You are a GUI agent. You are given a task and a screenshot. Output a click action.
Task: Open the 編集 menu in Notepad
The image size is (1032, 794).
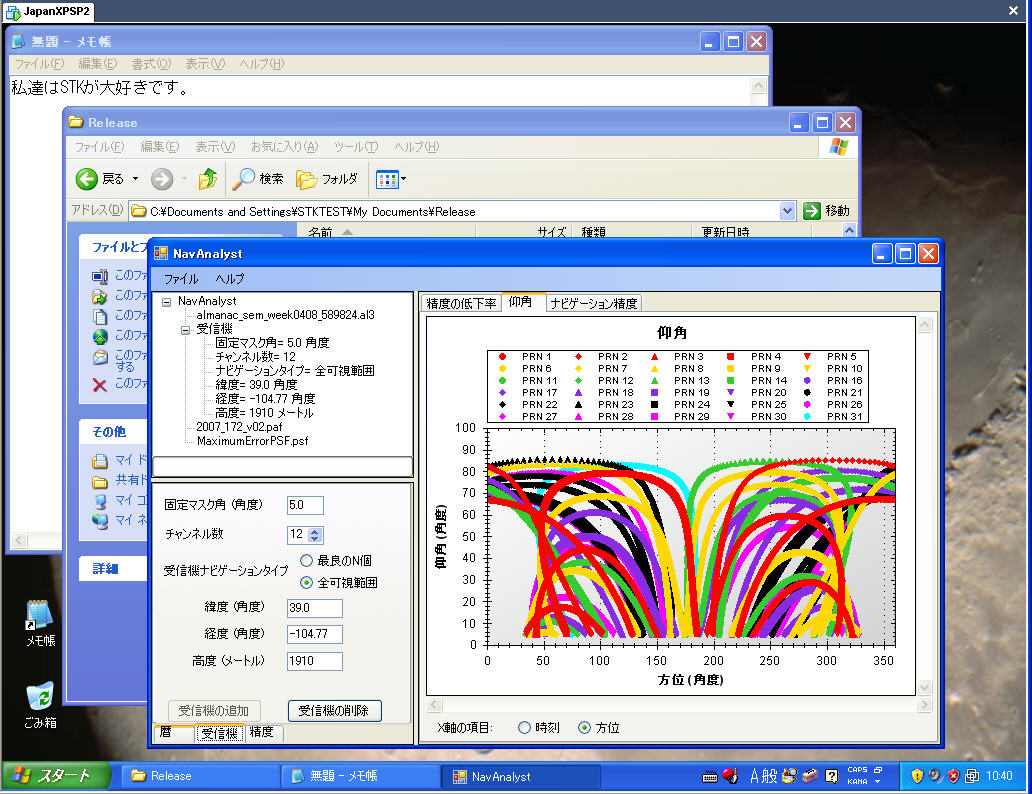coord(97,64)
